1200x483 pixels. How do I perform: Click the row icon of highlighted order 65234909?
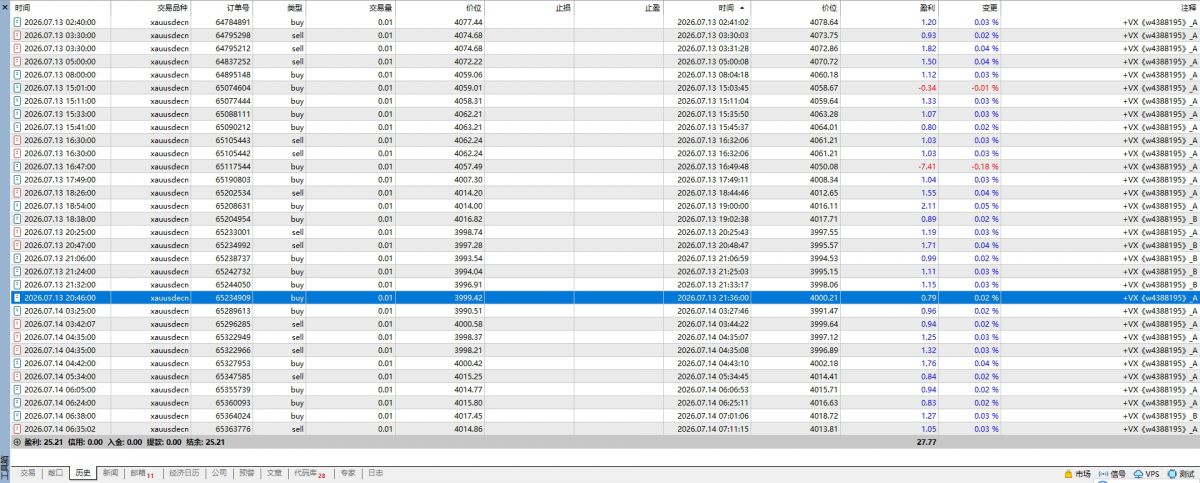(x=17, y=297)
